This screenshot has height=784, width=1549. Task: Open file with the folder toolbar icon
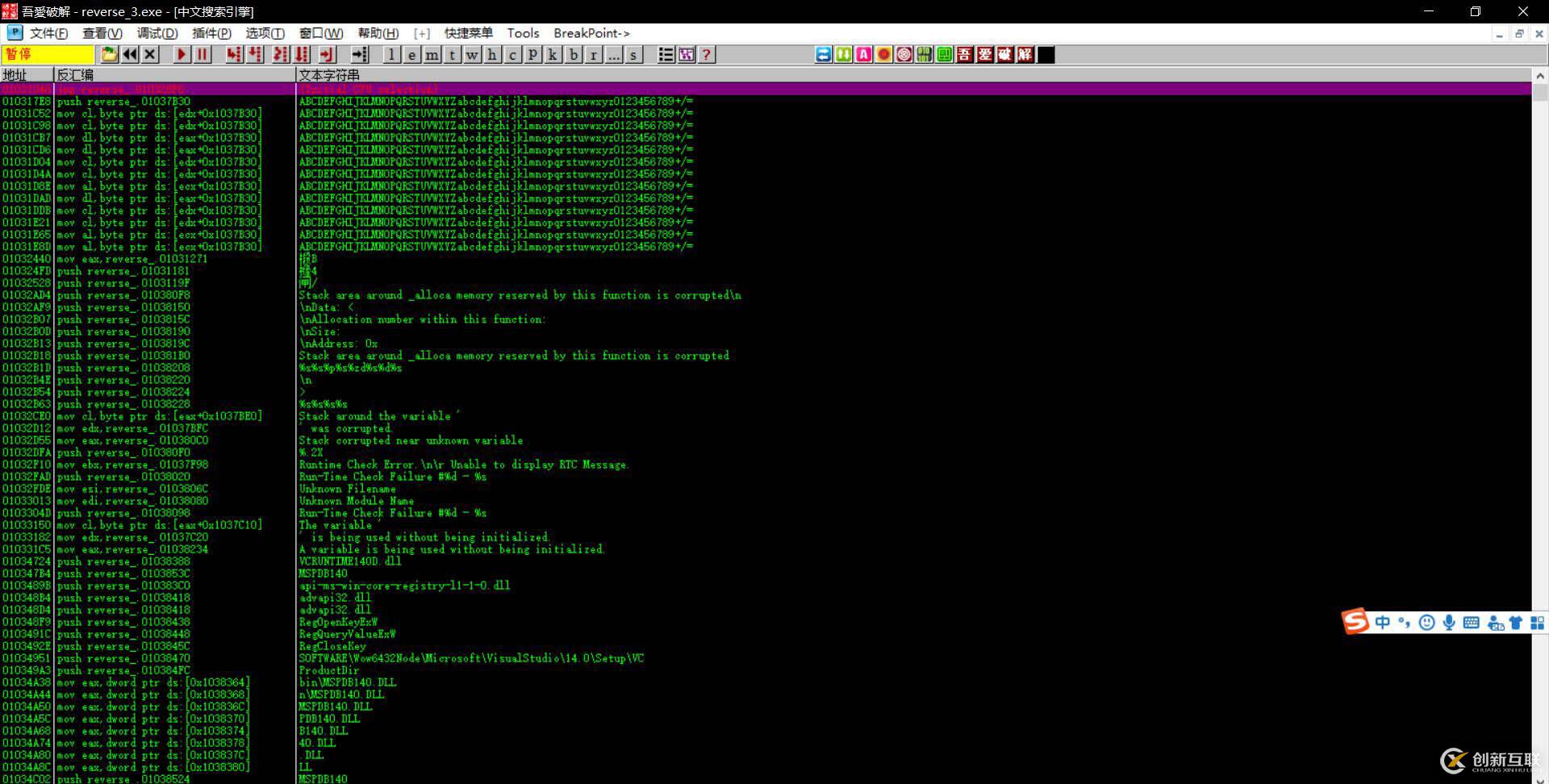[110, 54]
